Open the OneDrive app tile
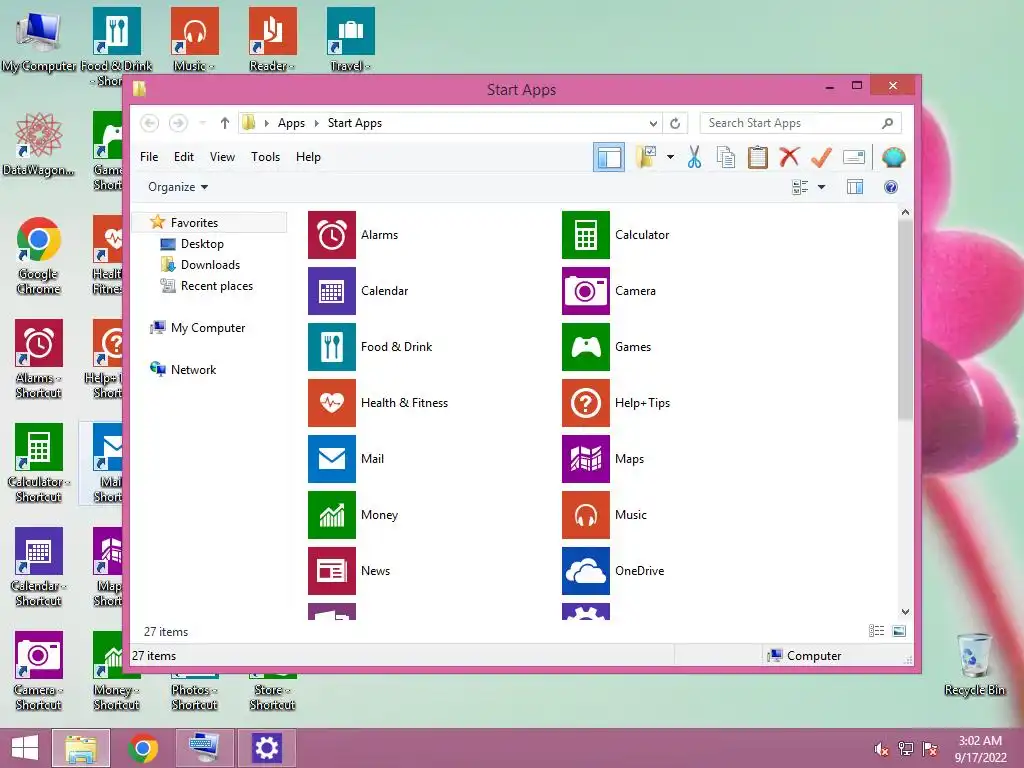The width and height of the screenshot is (1024, 768). [x=586, y=571]
